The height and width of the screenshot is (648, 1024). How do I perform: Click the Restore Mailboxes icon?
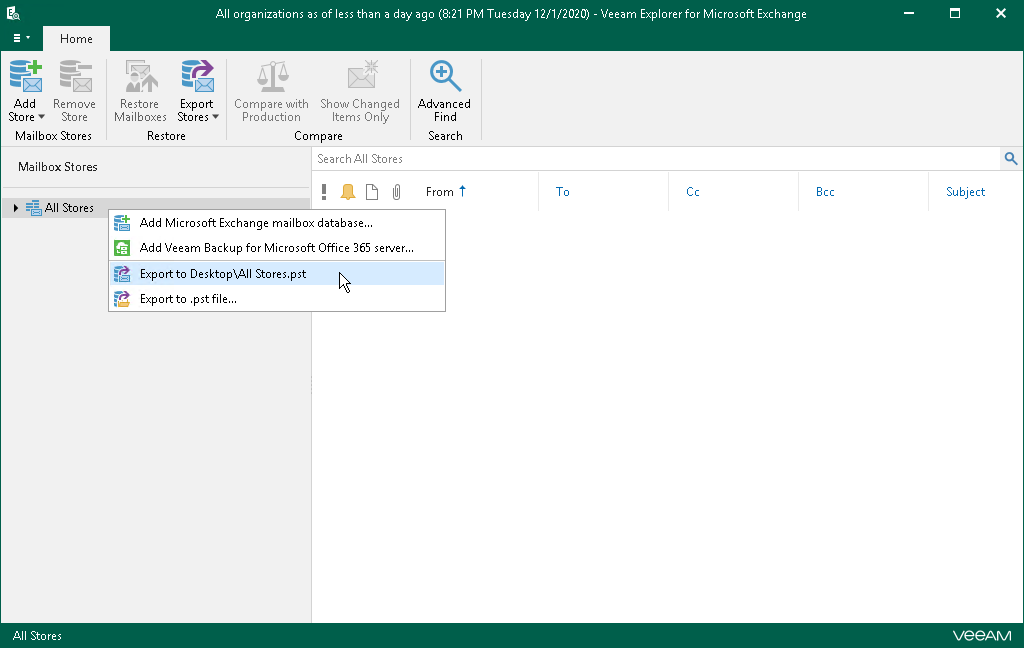pyautogui.click(x=140, y=76)
